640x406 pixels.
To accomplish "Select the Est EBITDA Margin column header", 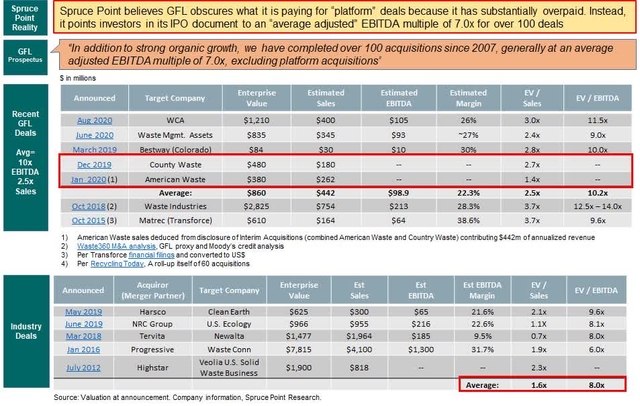I will (x=482, y=290).
